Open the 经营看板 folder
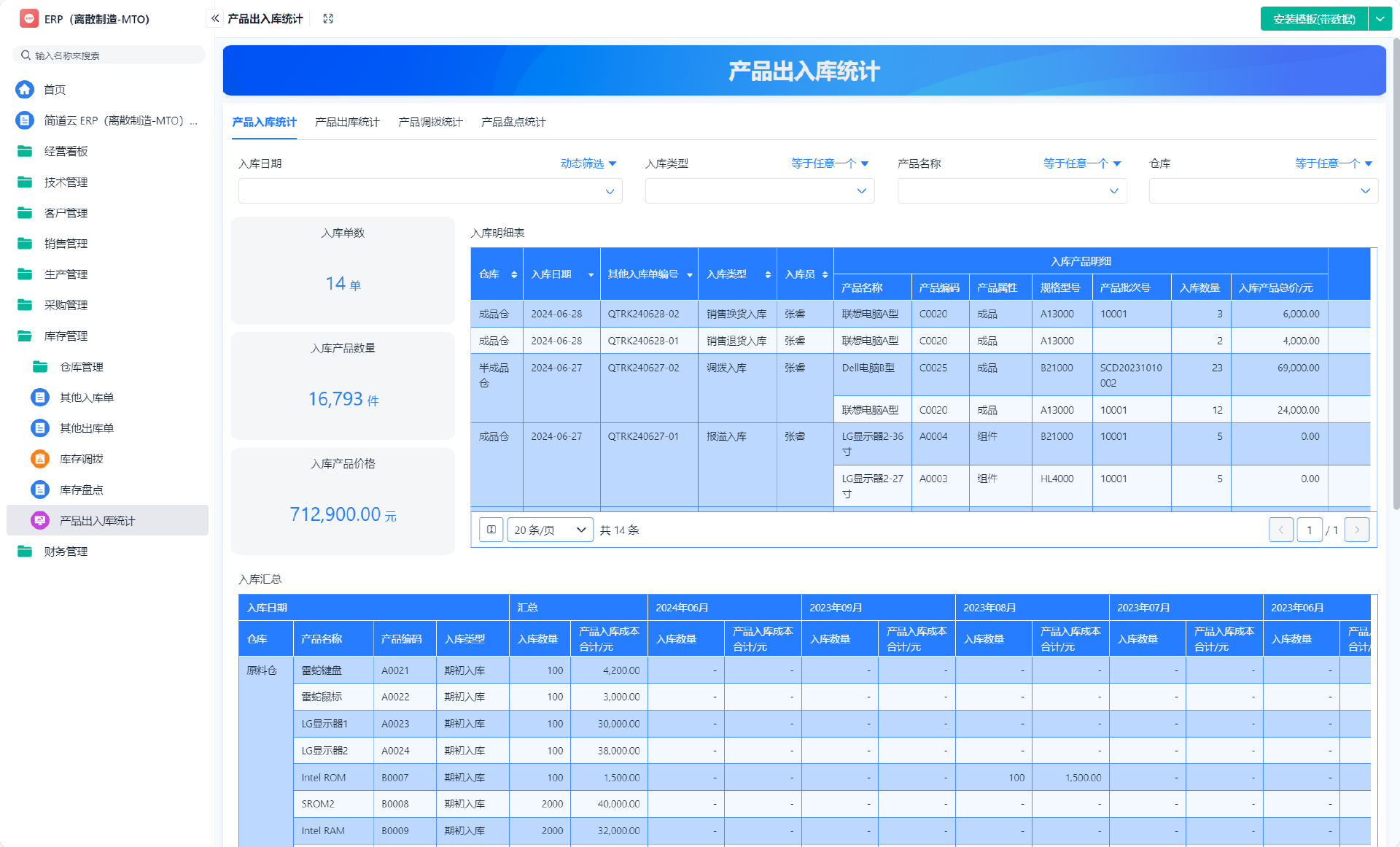 pyautogui.click(x=25, y=151)
